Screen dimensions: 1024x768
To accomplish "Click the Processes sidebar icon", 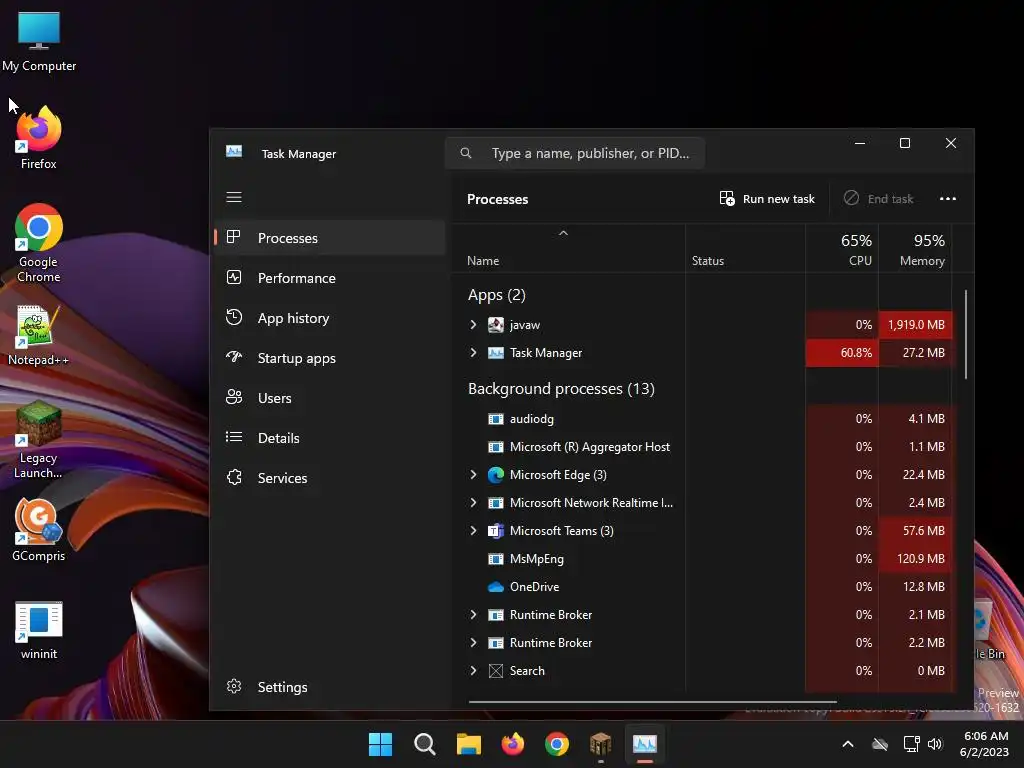I will point(234,237).
